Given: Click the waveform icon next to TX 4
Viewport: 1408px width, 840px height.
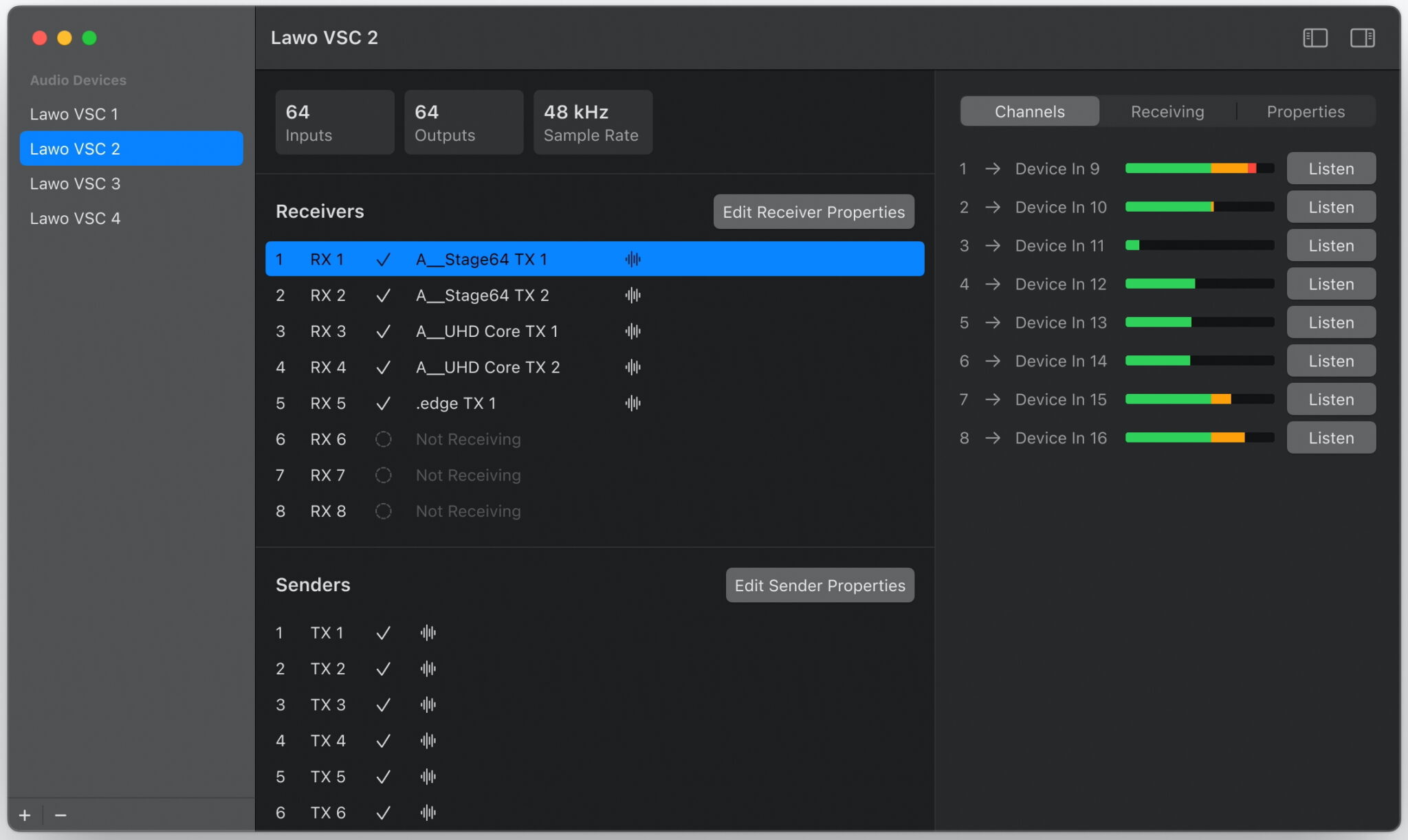Looking at the screenshot, I should (428, 740).
